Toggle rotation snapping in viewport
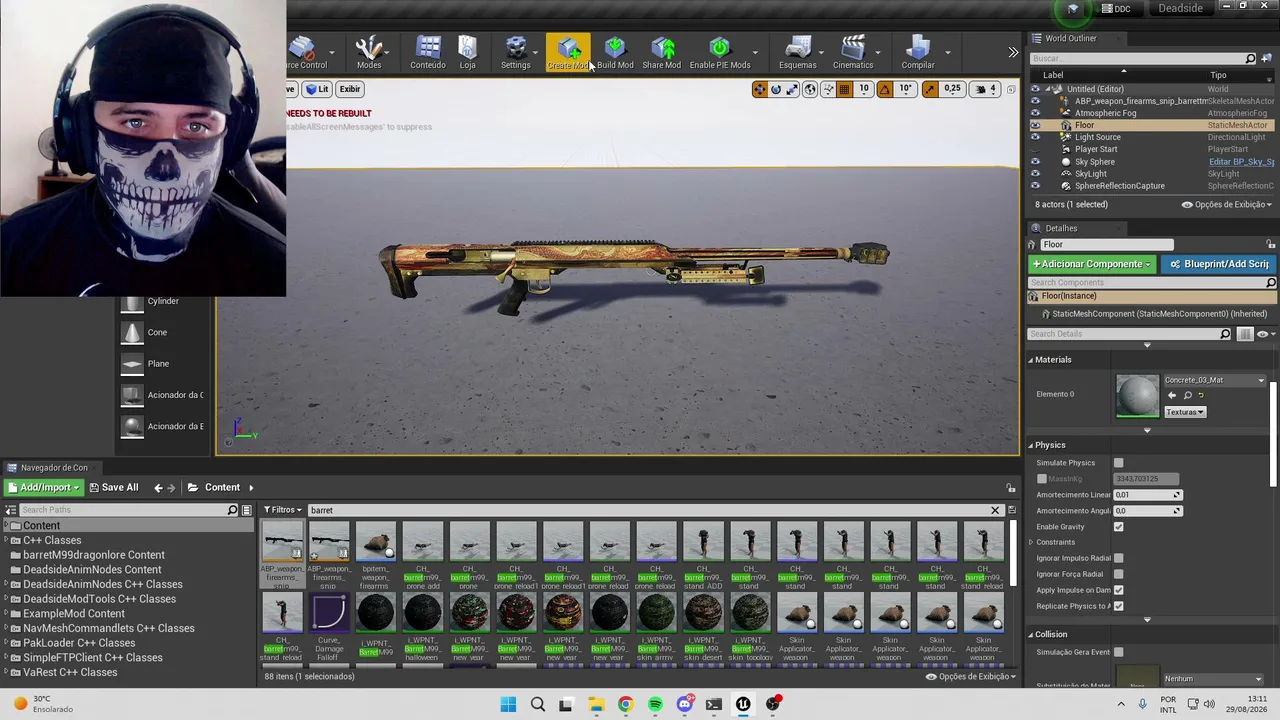The height and width of the screenshot is (720, 1280). (x=885, y=89)
